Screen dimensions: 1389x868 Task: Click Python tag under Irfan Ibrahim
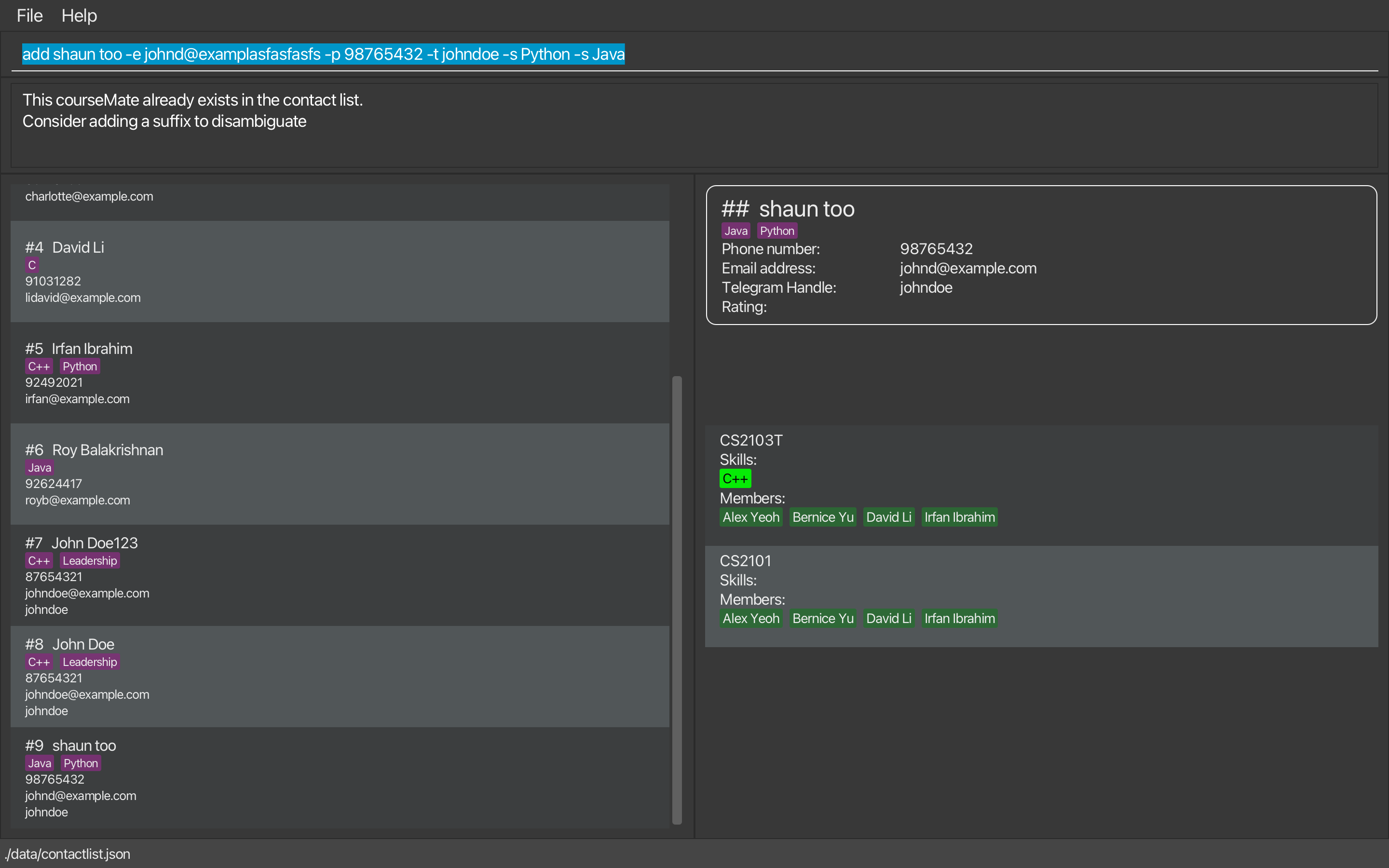coord(80,366)
